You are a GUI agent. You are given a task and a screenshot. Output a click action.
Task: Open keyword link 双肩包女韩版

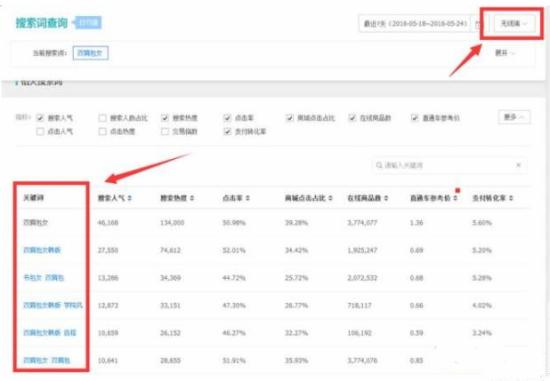pos(42,250)
